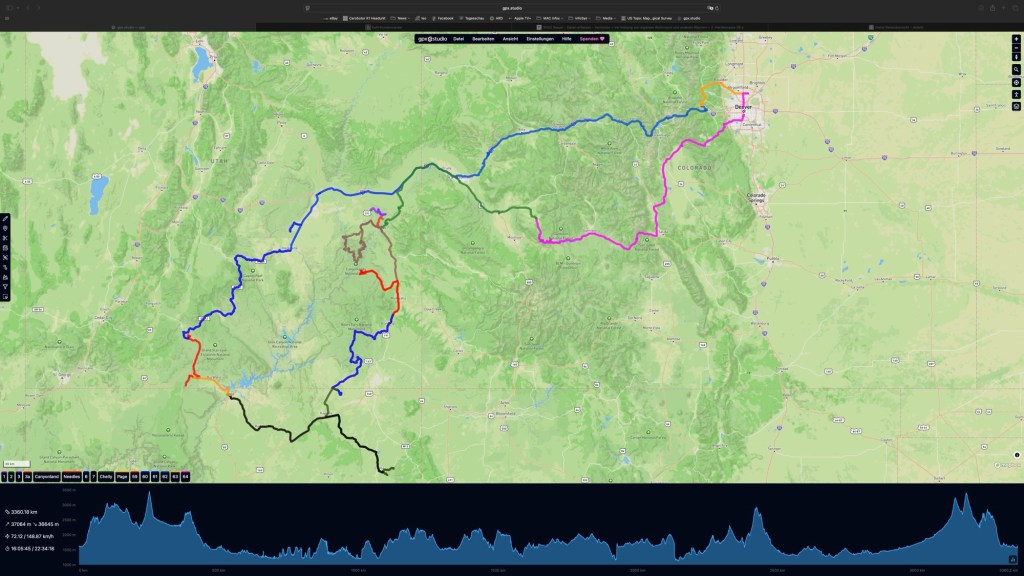The width and height of the screenshot is (1024, 576).
Task: Select the pencil route edit tool
Action: tap(5, 218)
